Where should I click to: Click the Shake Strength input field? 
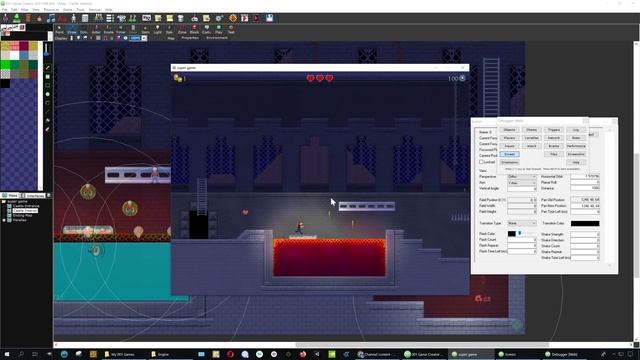click(x=585, y=234)
